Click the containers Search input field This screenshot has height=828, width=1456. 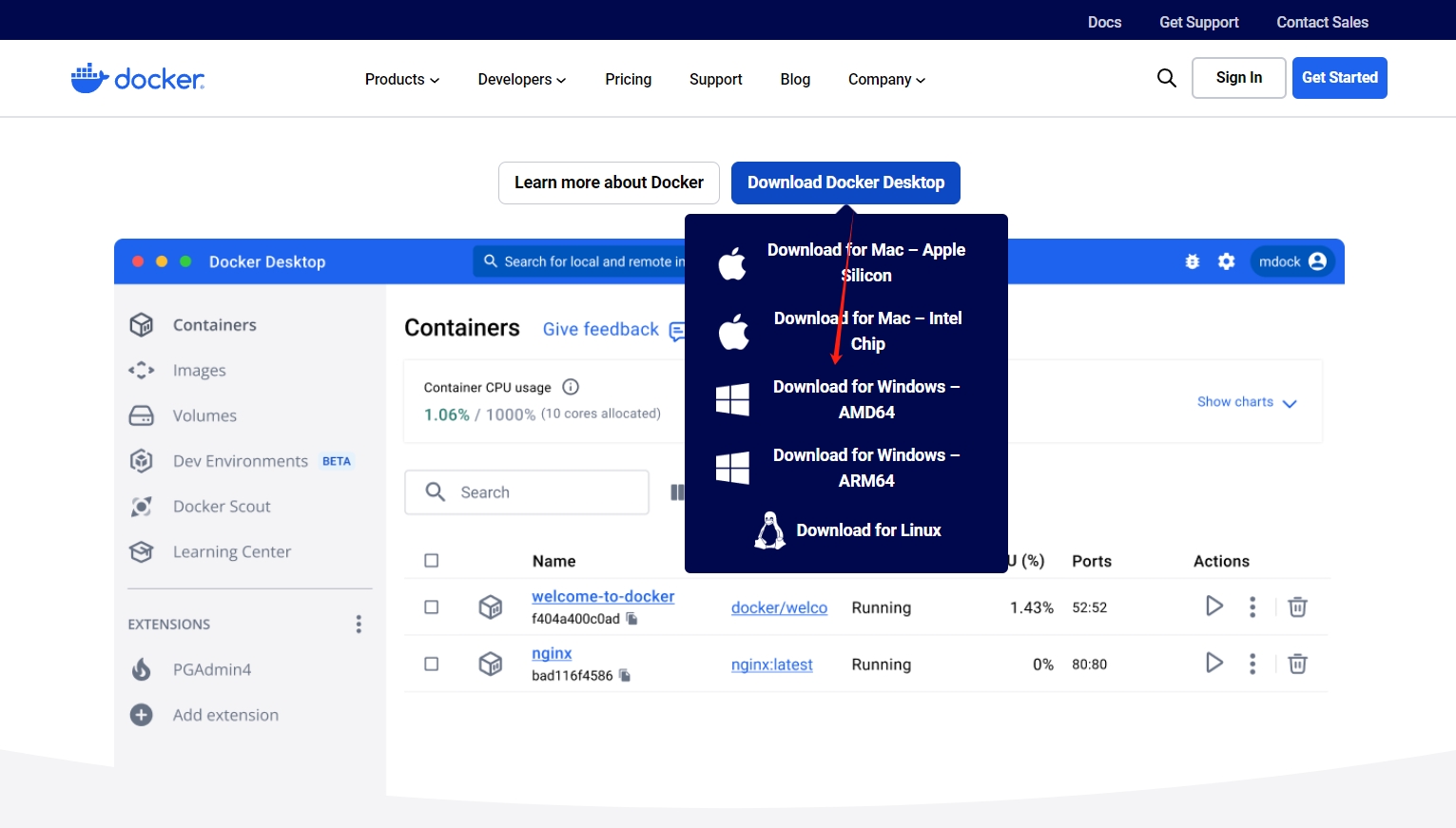point(527,492)
